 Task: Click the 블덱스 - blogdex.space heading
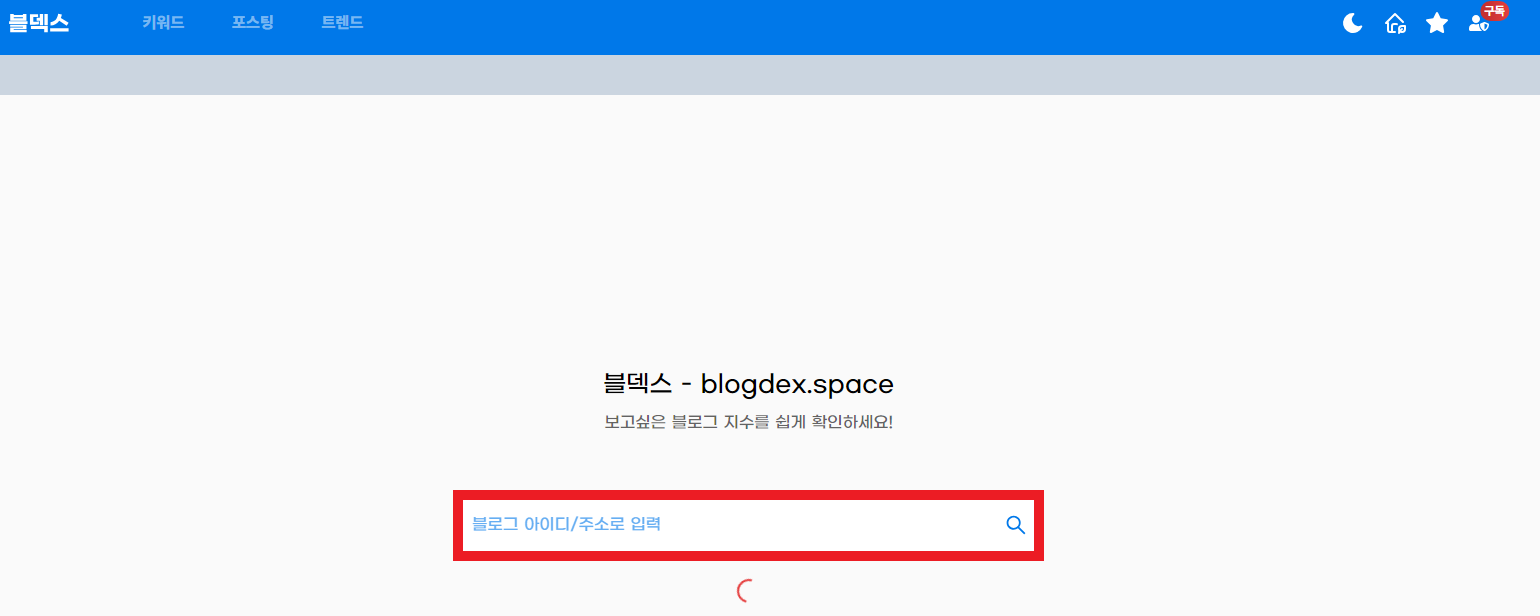click(748, 384)
